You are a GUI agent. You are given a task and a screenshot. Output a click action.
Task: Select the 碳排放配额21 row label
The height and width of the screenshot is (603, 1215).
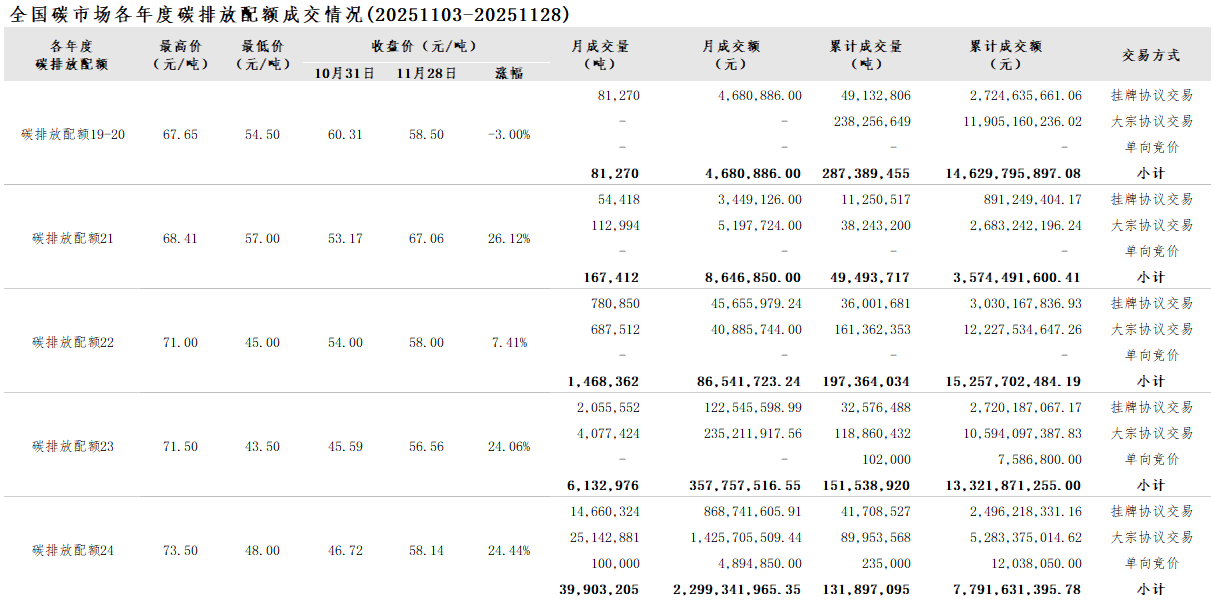coord(73,239)
